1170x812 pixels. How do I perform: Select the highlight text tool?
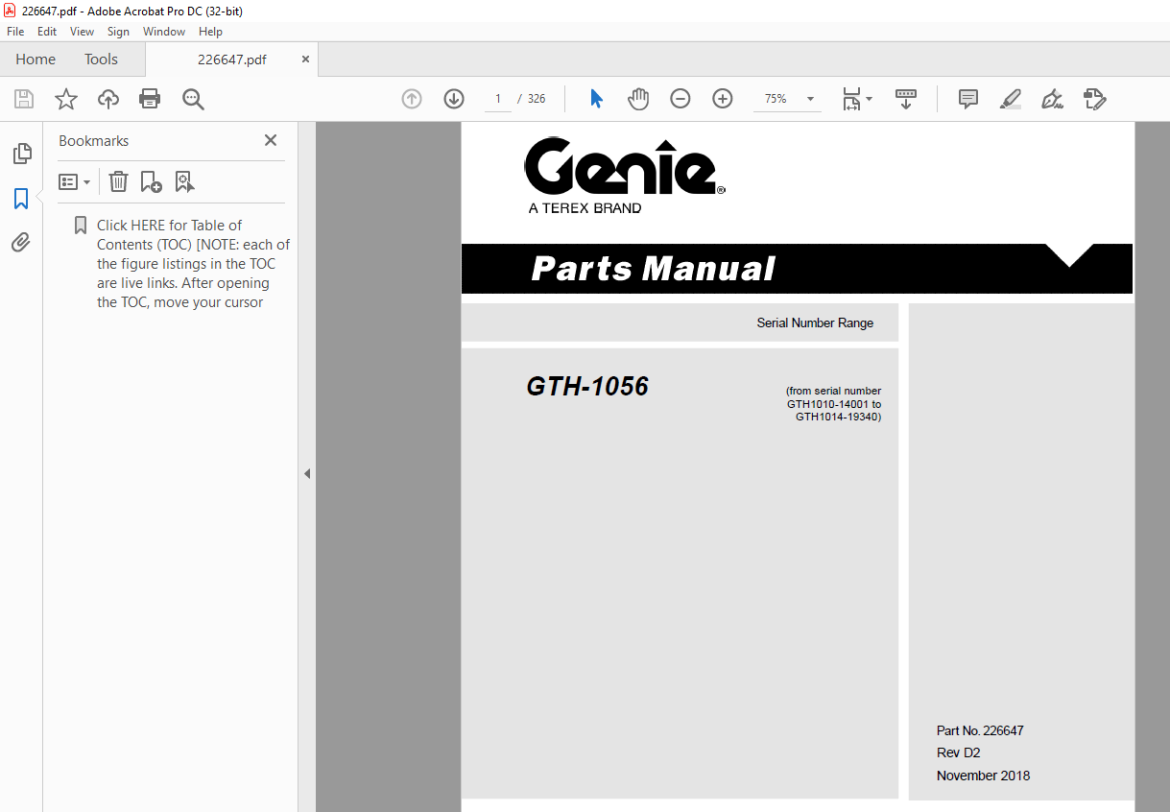tap(1010, 99)
